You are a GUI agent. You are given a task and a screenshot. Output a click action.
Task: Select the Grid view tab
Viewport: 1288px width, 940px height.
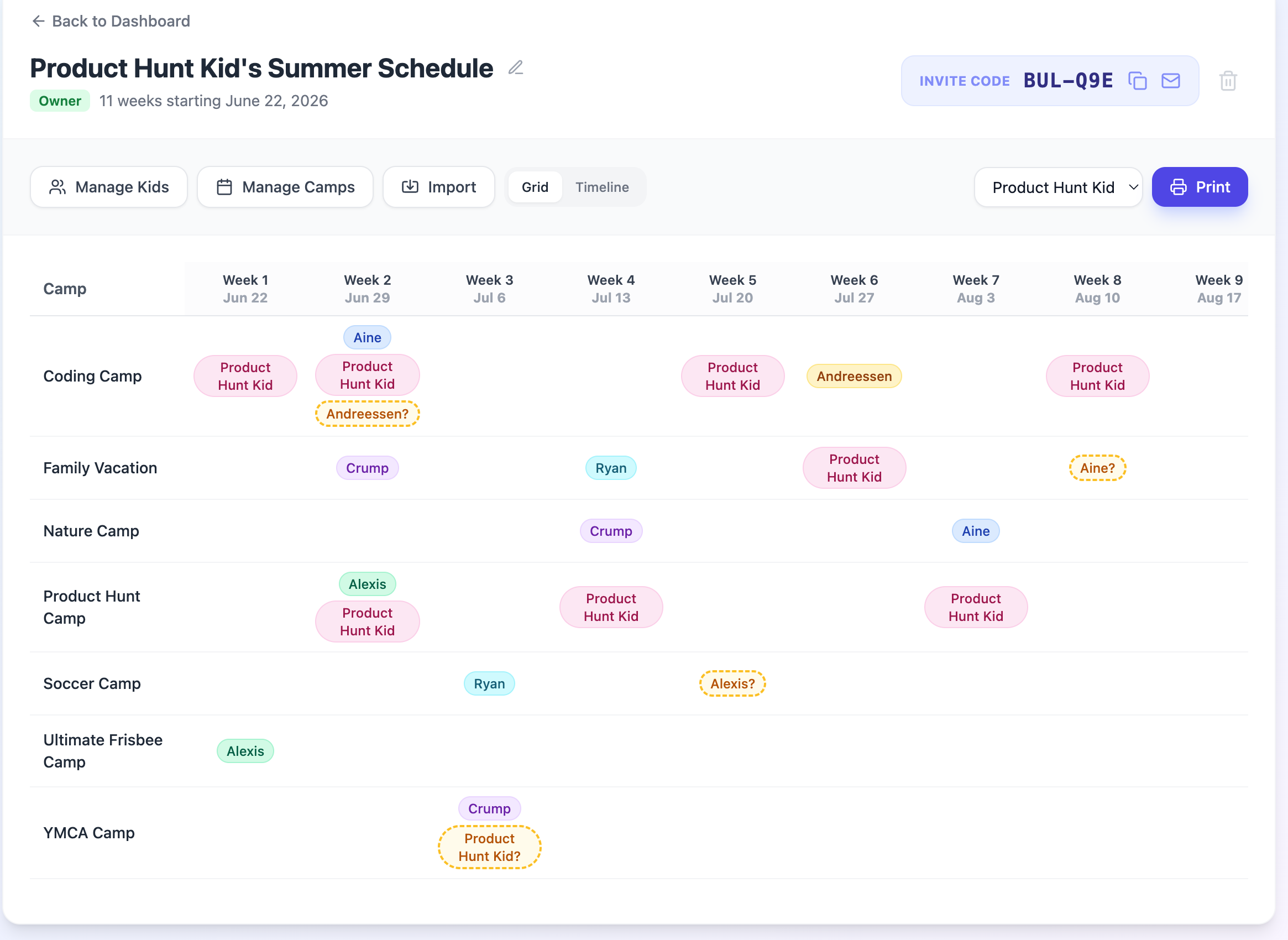535,187
